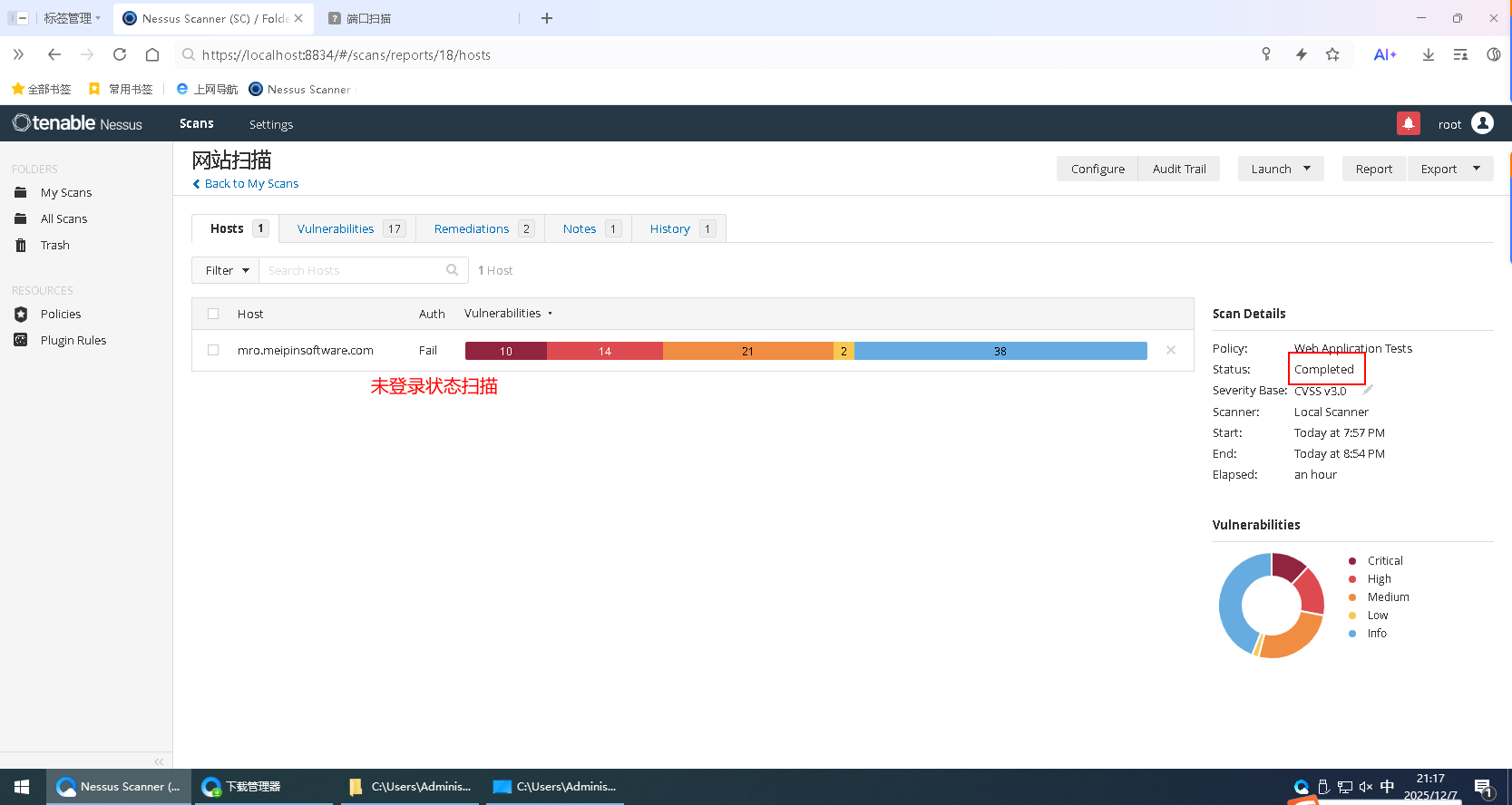Click the search magnifier in Search Hosts
The height and width of the screenshot is (805, 1512).
click(452, 270)
